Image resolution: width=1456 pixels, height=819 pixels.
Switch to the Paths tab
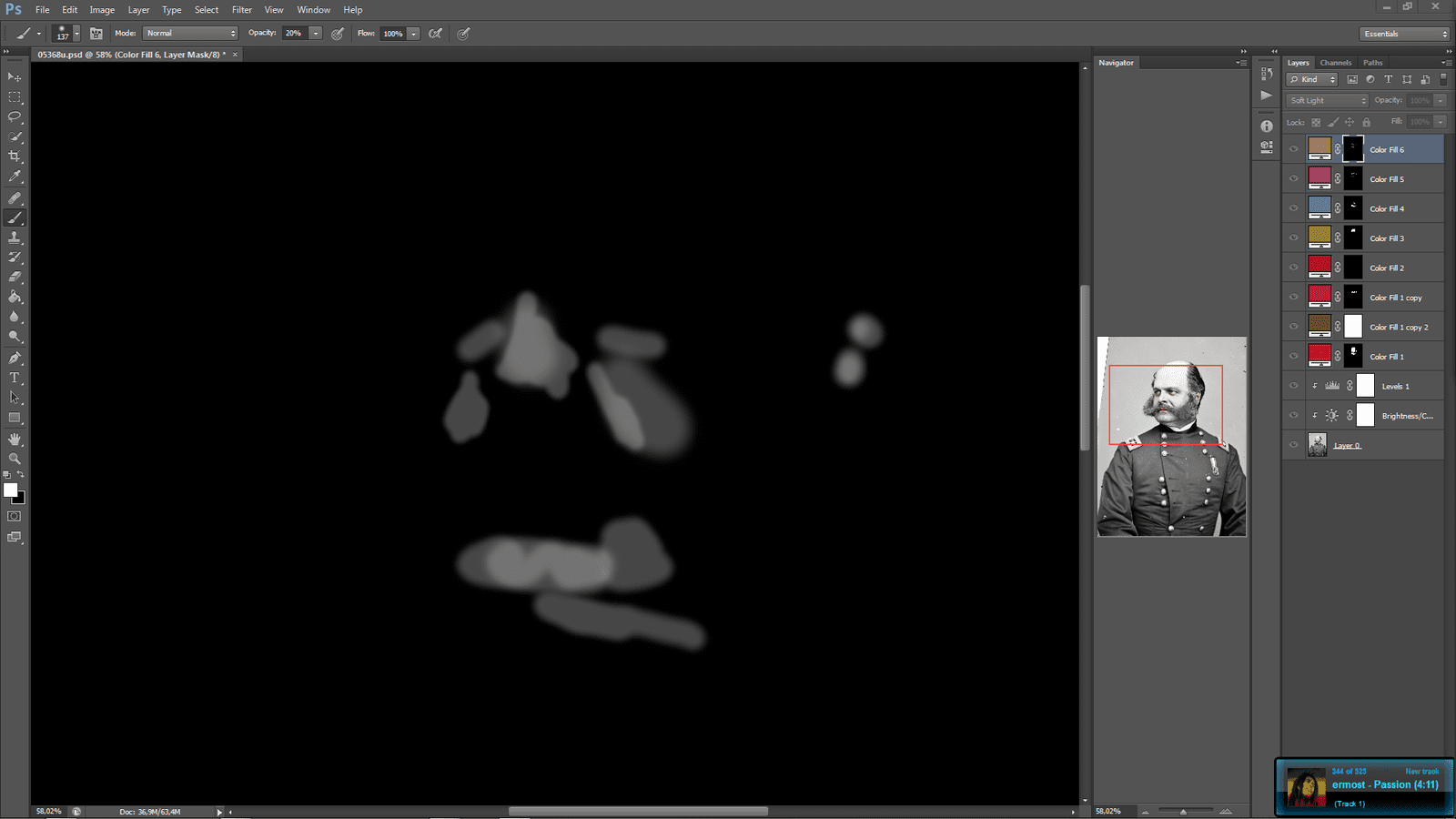[1373, 63]
